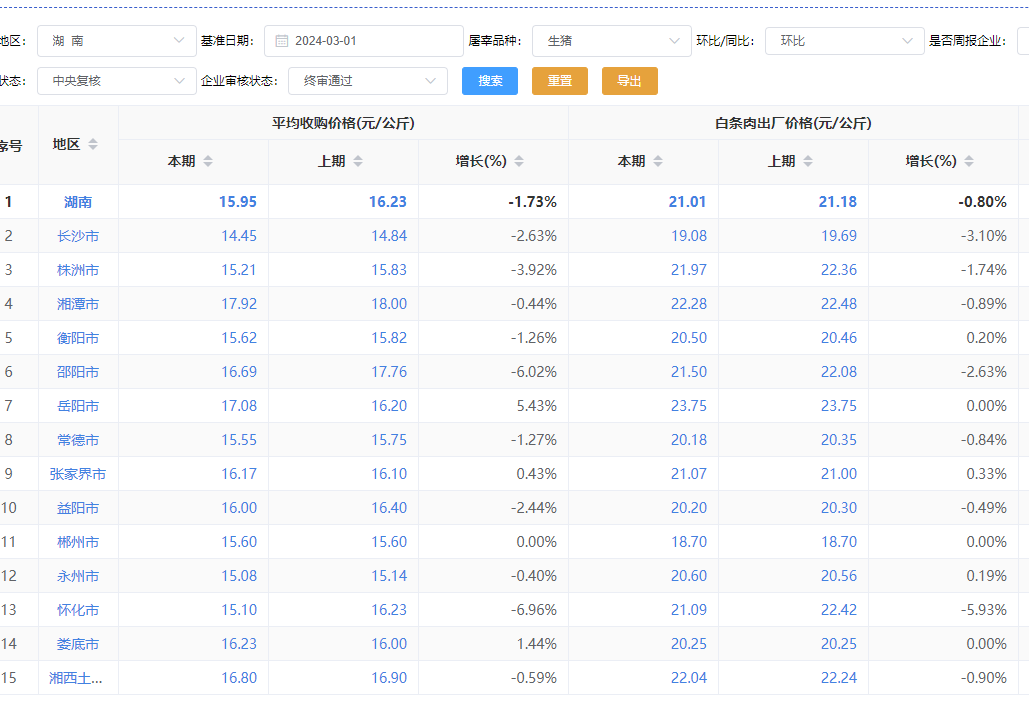Click the 张家界市 link in table

tap(78, 474)
